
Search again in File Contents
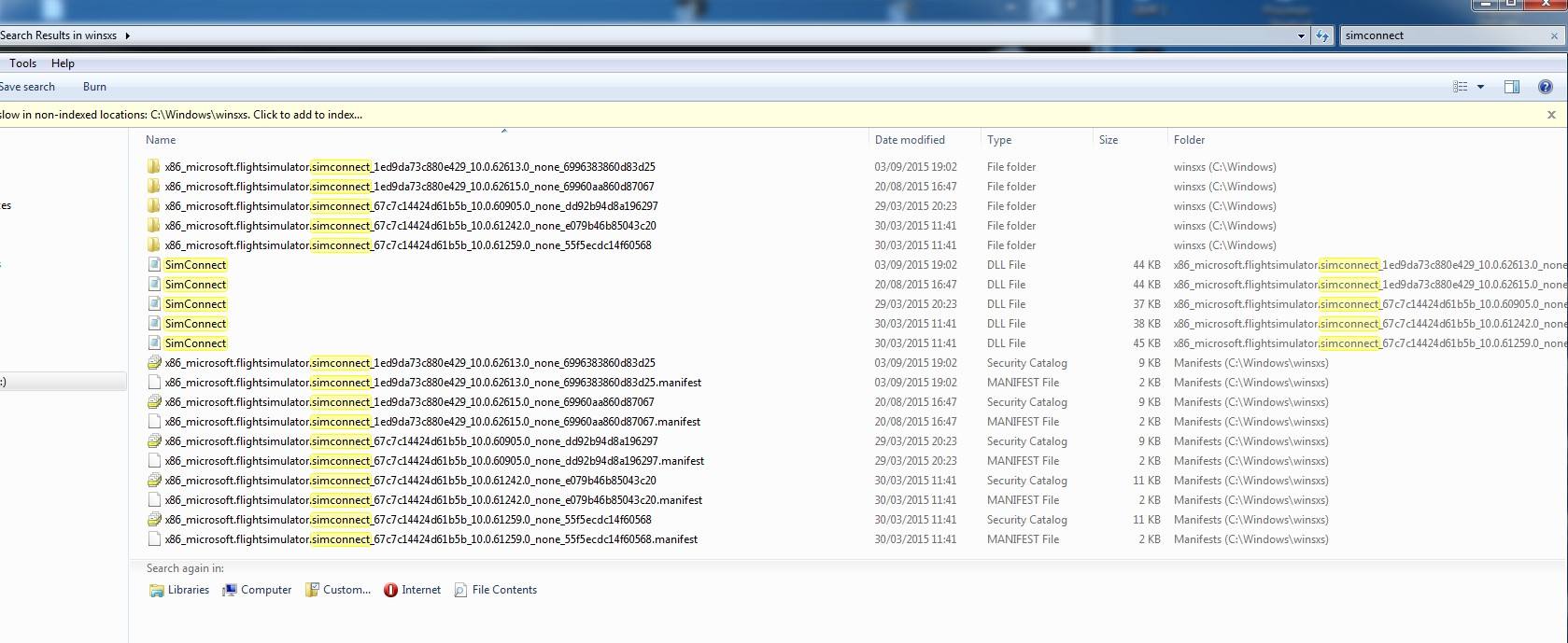tap(496, 590)
